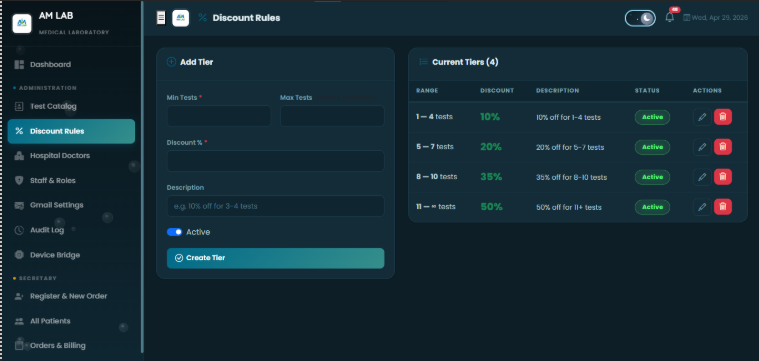Delete the 8–10 tests tier
The width and height of the screenshot is (759, 361).
[723, 177]
